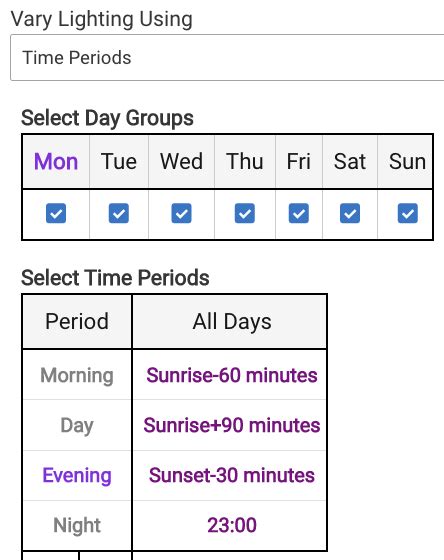Edit the Sunset-30 minutes evening time
The image size is (444, 560).
(232, 475)
